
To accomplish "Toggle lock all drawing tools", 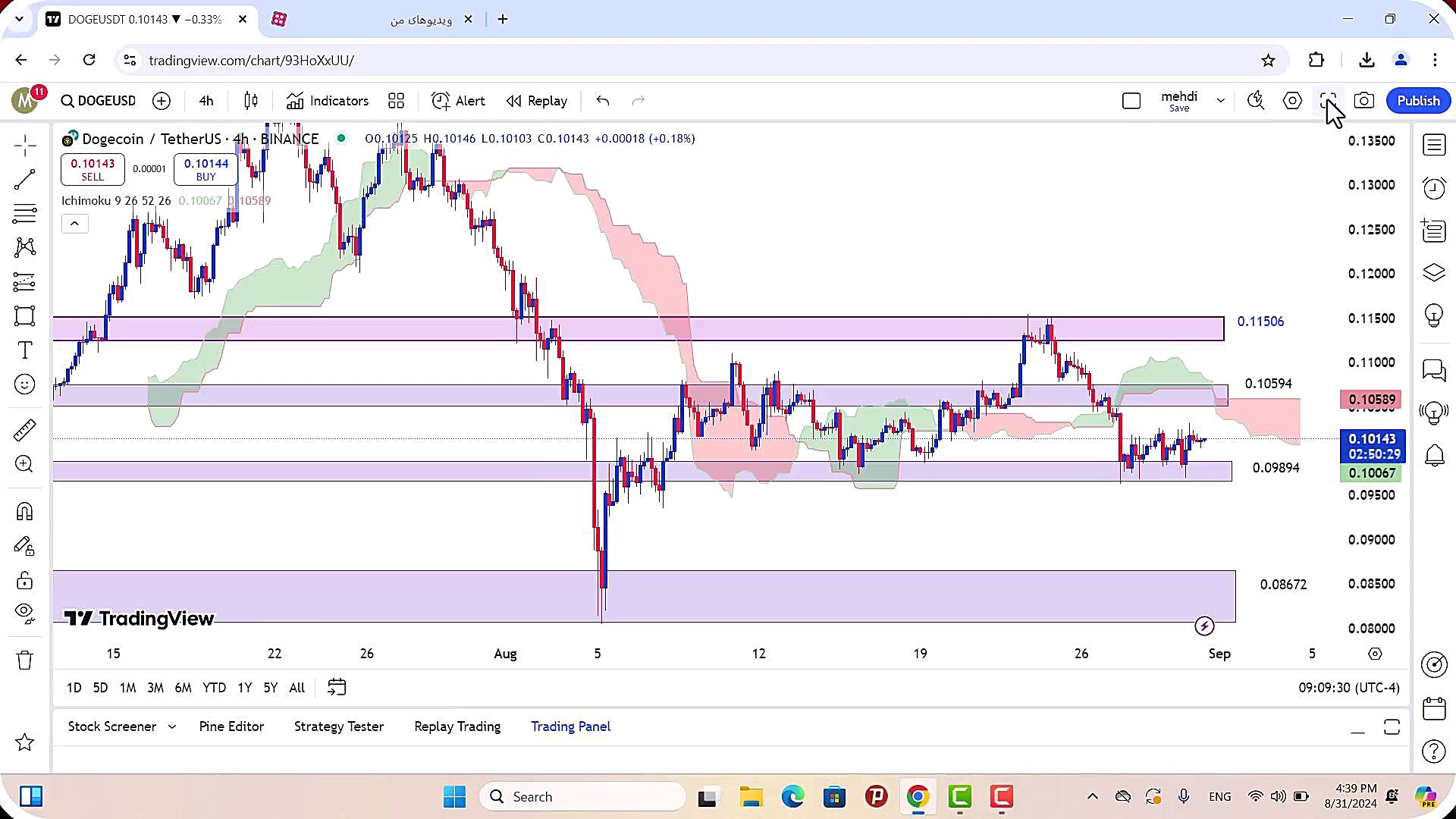I will pyautogui.click(x=24, y=581).
